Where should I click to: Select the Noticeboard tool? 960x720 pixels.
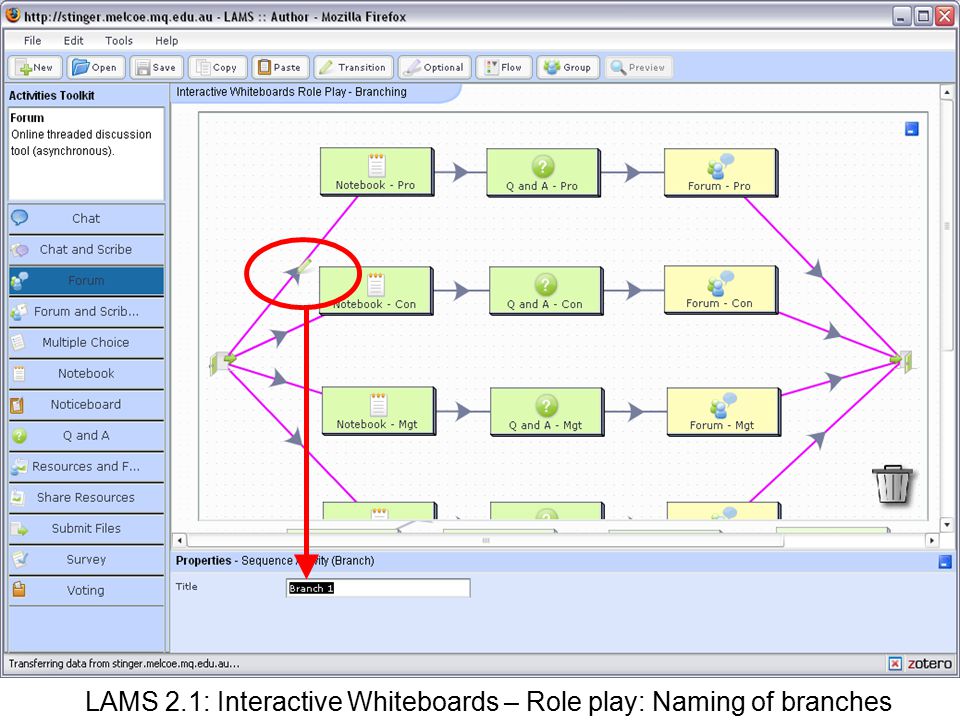click(x=86, y=405)
